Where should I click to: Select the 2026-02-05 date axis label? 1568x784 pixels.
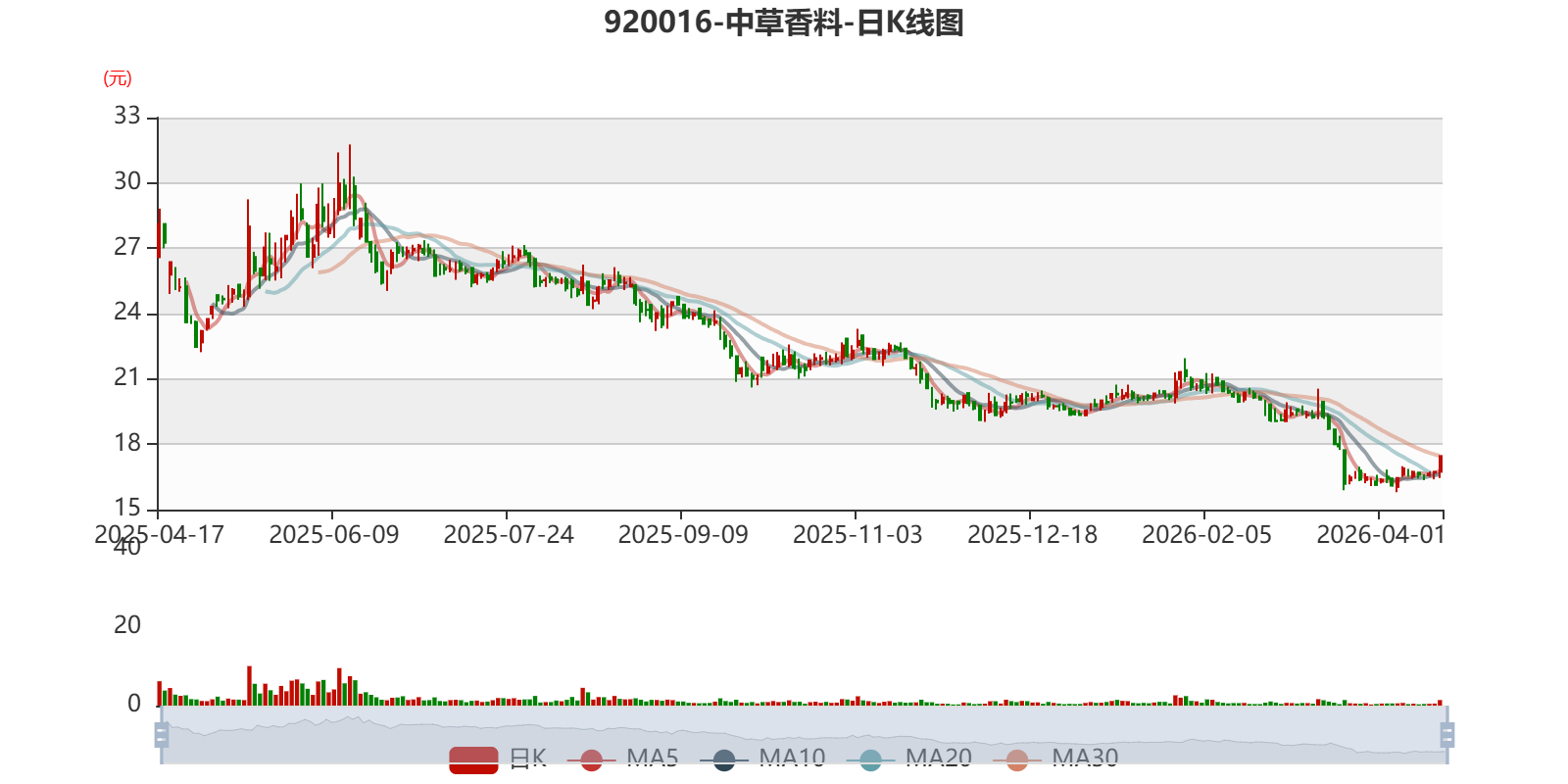[1206, 535]
